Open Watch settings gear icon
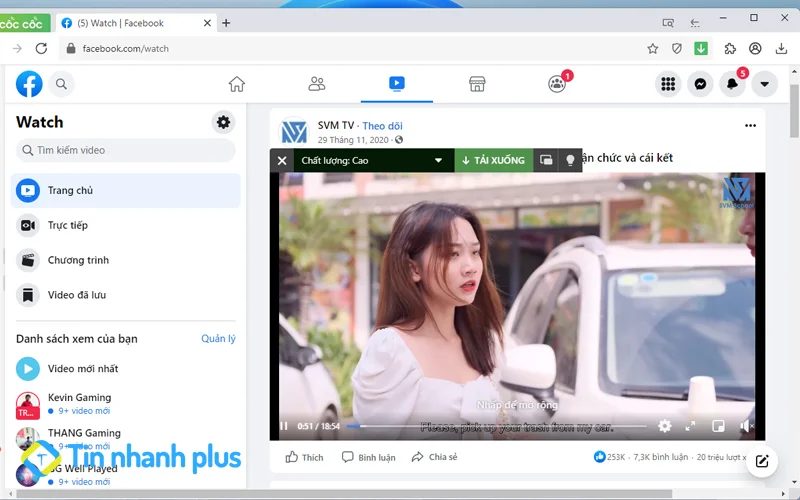 tap(223, 122)
